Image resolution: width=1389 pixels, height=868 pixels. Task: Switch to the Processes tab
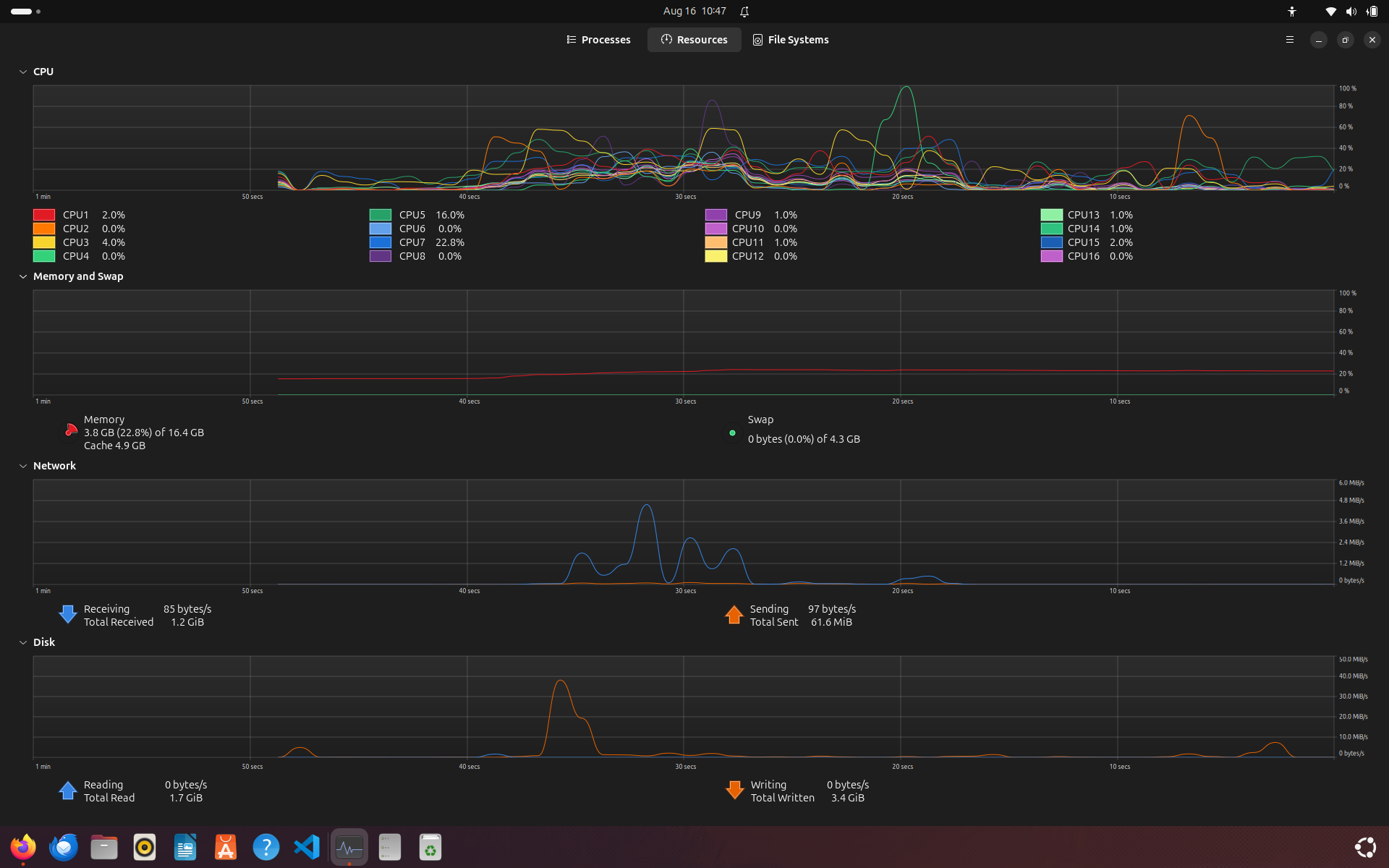[598, 40]
